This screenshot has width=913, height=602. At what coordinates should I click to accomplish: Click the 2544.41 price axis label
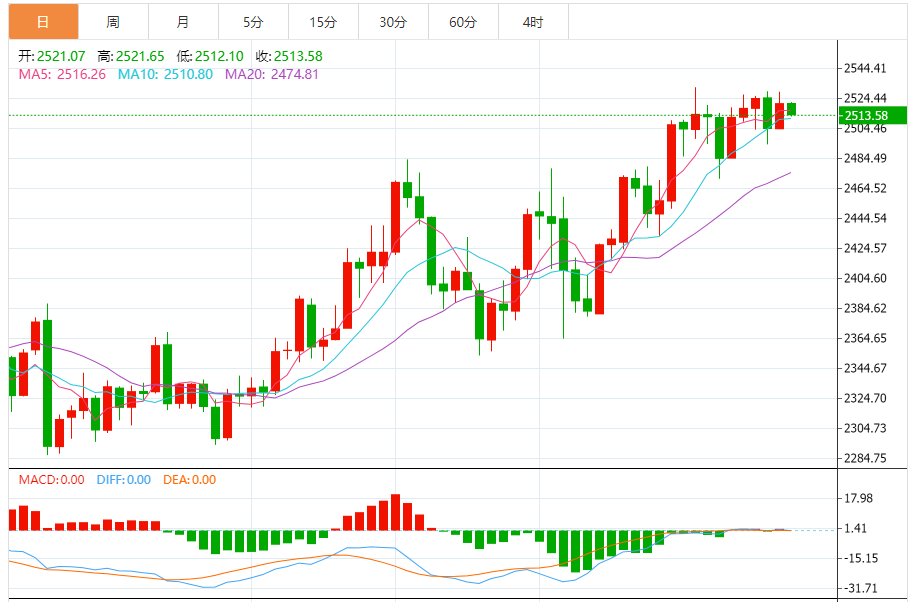click(x=865, y=69)
